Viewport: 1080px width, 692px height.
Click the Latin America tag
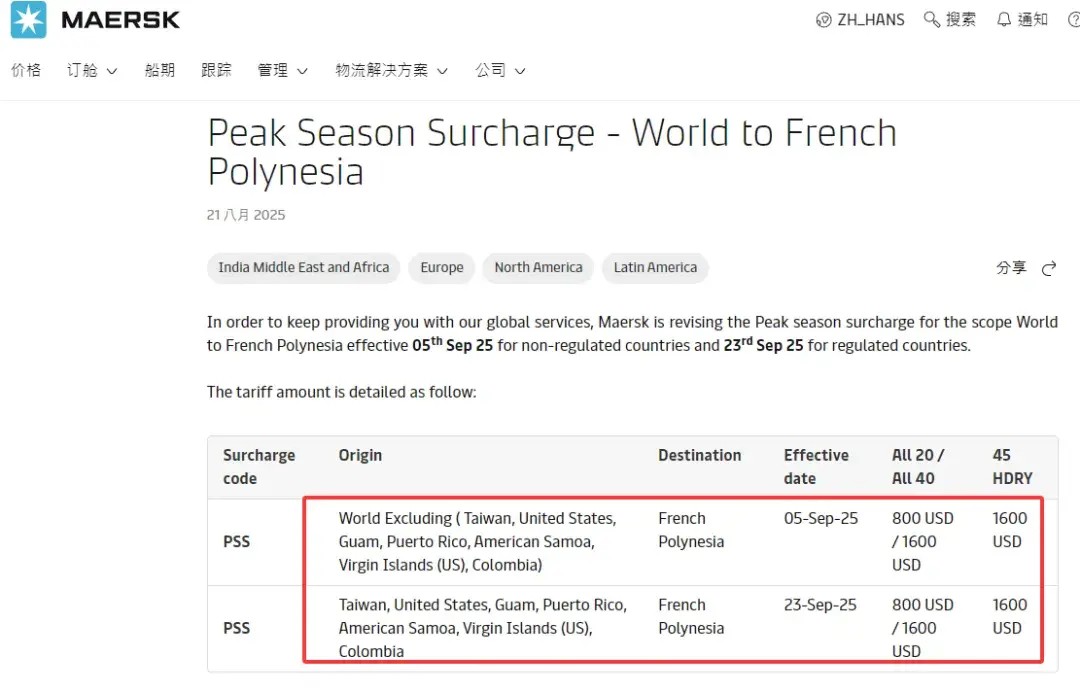click(x=655, y=268)
